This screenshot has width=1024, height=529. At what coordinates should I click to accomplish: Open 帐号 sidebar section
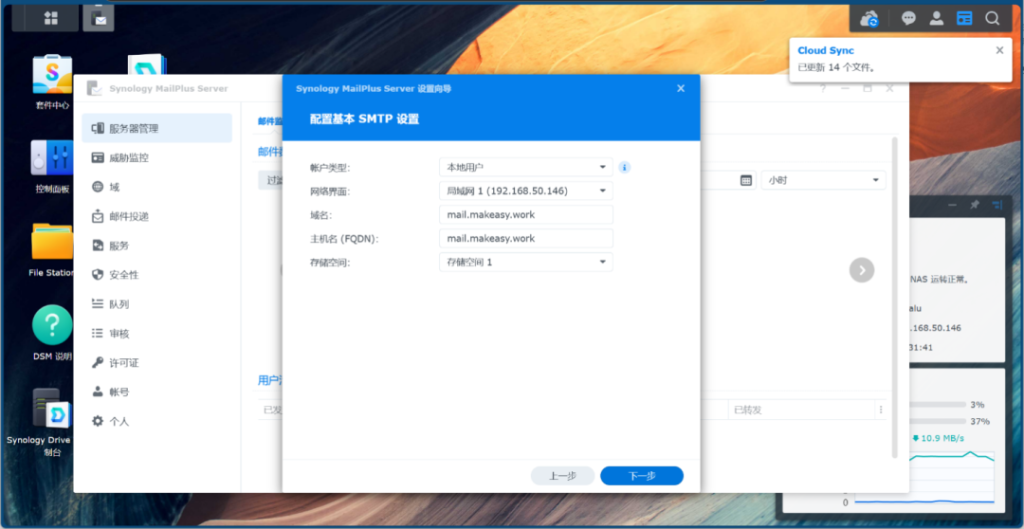(x=157, y=392)
